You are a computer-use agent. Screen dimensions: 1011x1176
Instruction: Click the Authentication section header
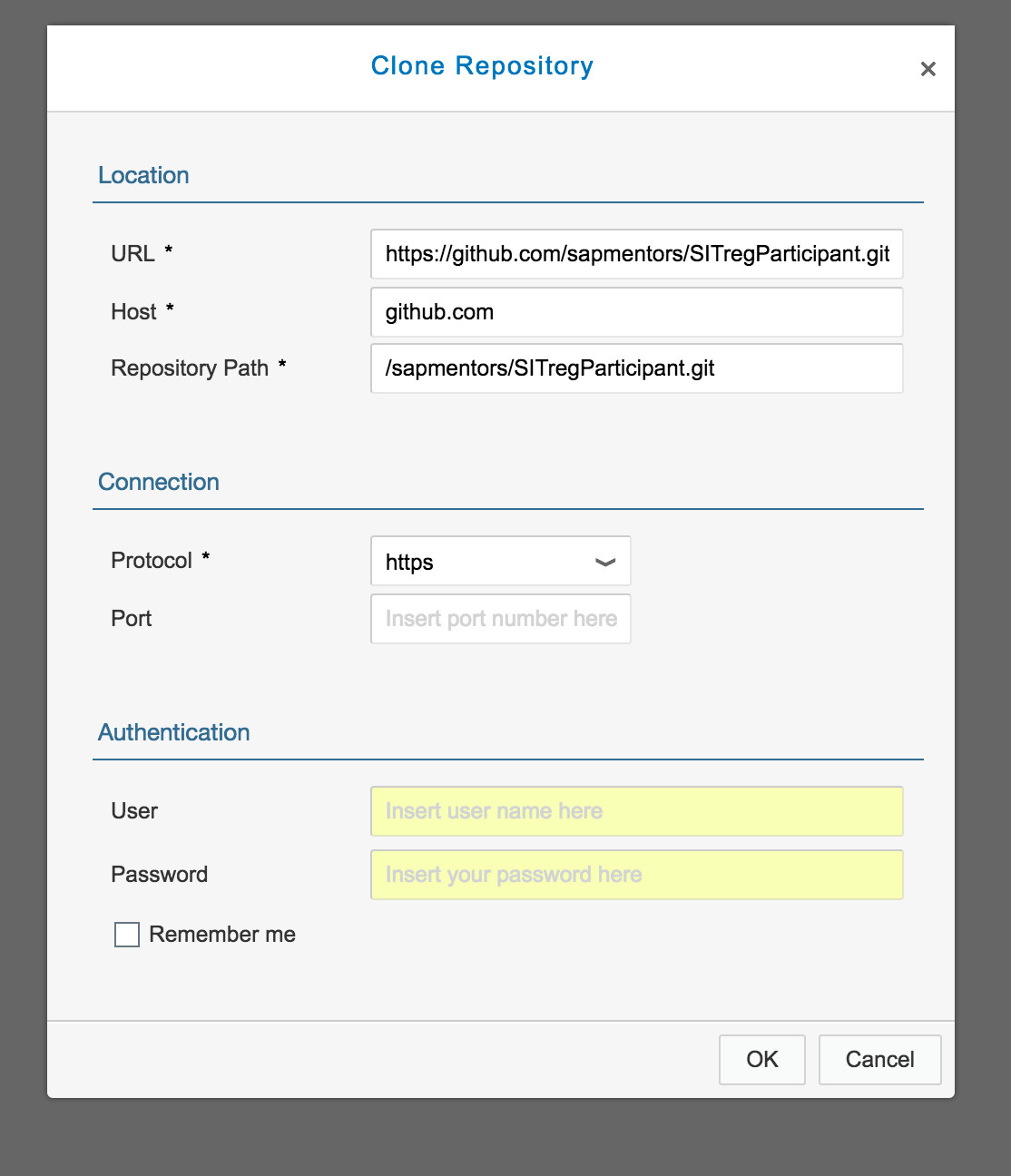pos(174,732)
